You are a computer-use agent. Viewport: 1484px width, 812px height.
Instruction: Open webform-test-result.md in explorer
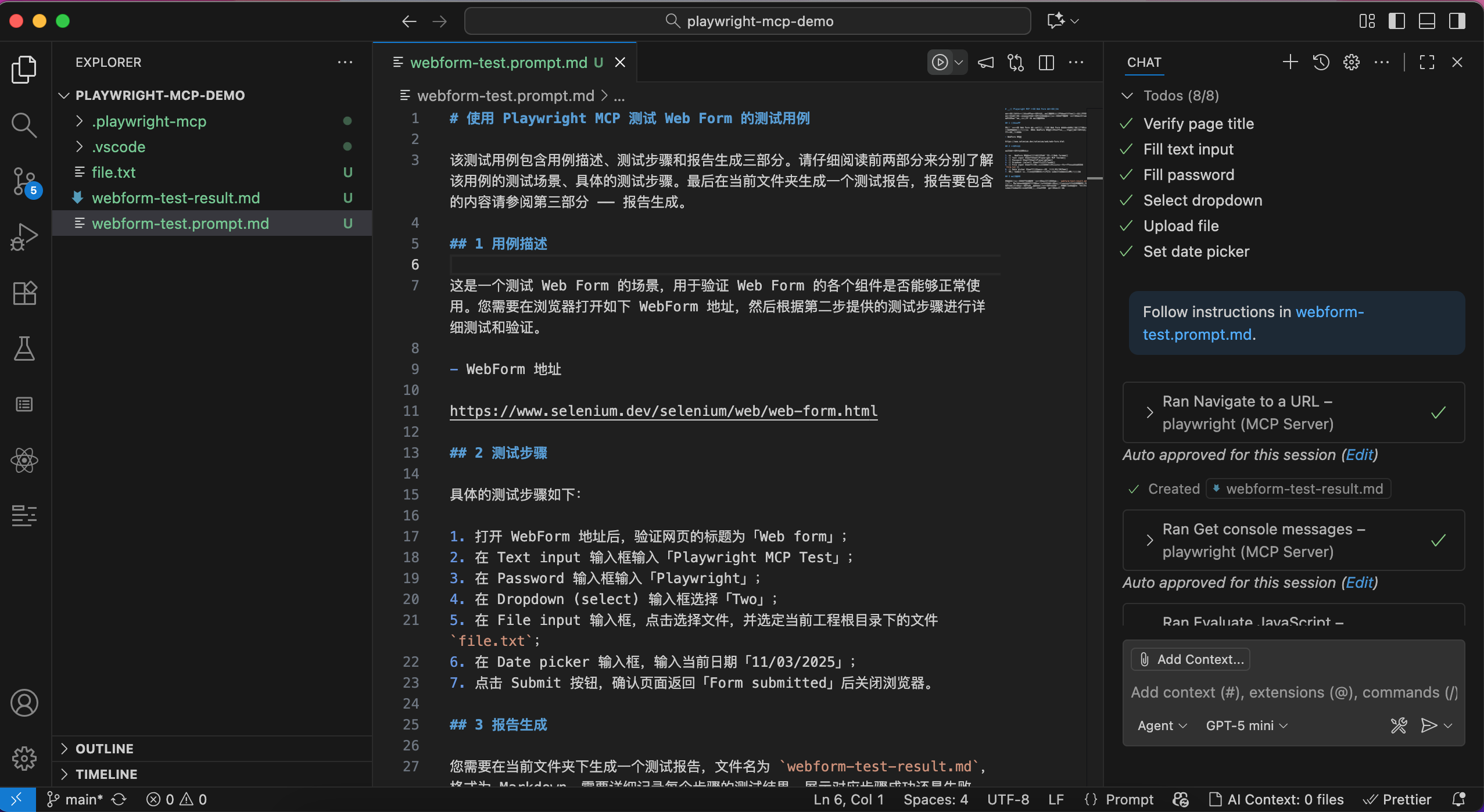point(175,198)
